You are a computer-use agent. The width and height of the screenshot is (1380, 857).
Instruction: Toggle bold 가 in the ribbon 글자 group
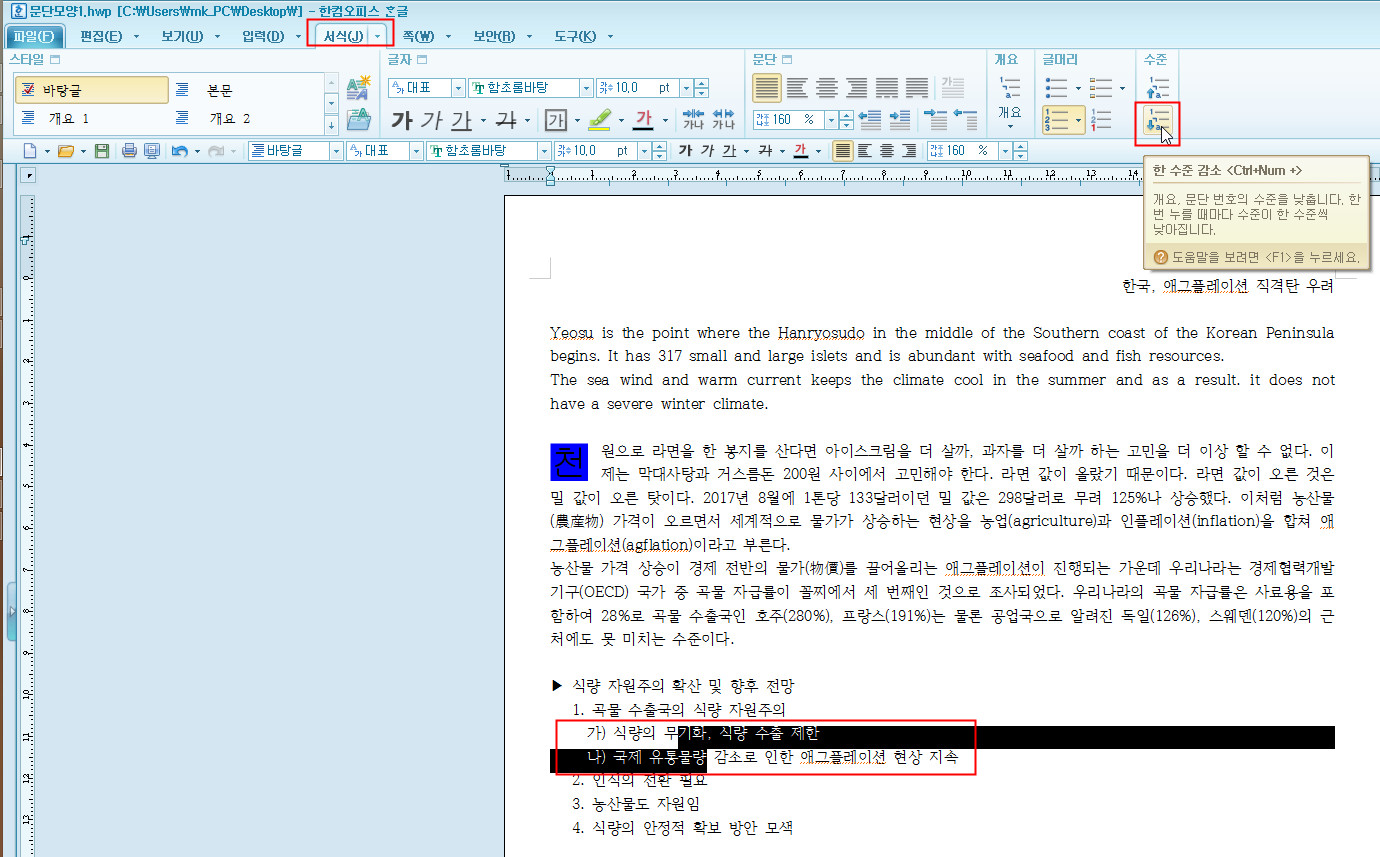tap(402, 121)
